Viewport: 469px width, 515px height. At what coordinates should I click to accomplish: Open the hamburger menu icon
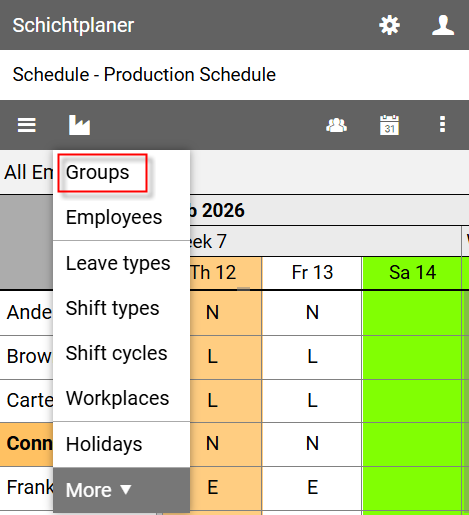[x=27, y=125]
